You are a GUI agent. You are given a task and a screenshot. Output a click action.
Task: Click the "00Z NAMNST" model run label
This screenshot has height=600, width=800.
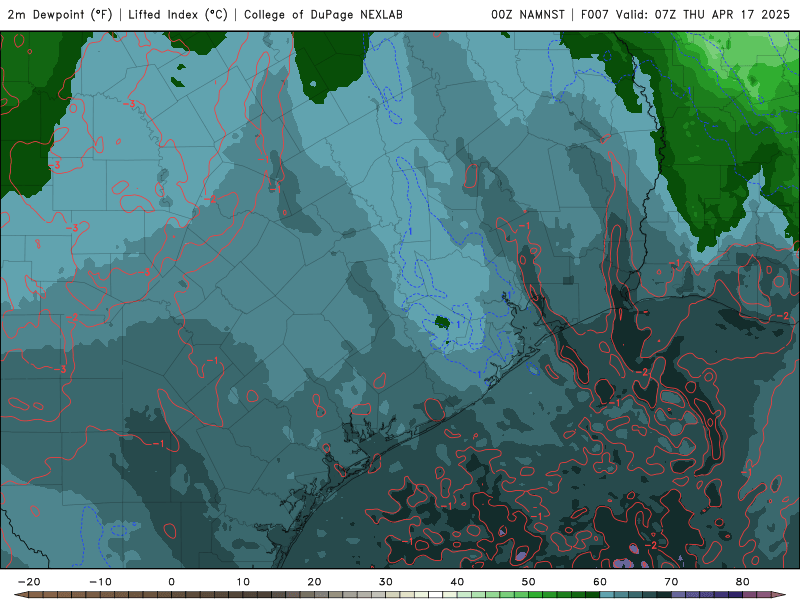pos(528,15)
